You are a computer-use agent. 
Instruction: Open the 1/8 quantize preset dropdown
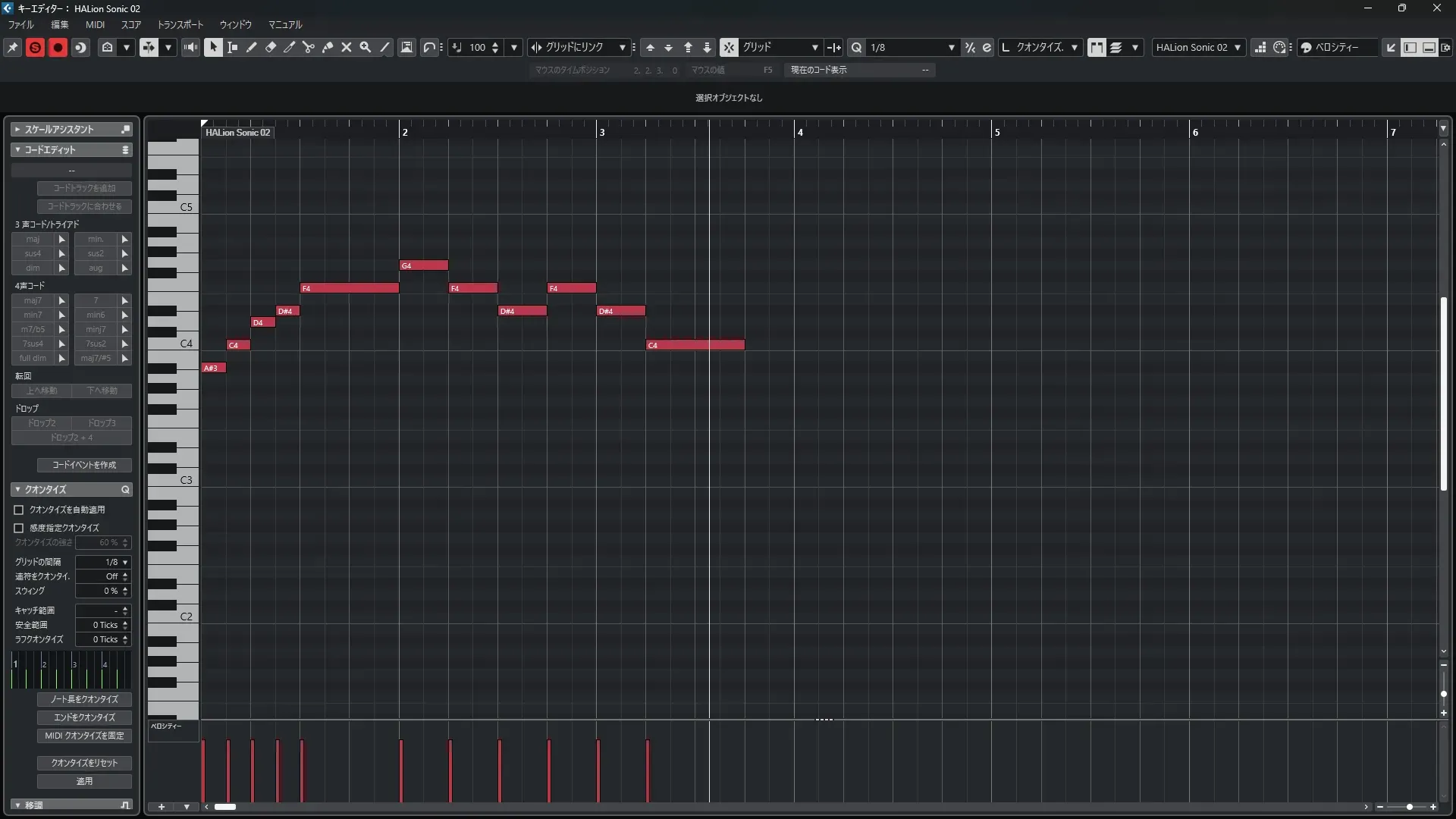[951, 47]
